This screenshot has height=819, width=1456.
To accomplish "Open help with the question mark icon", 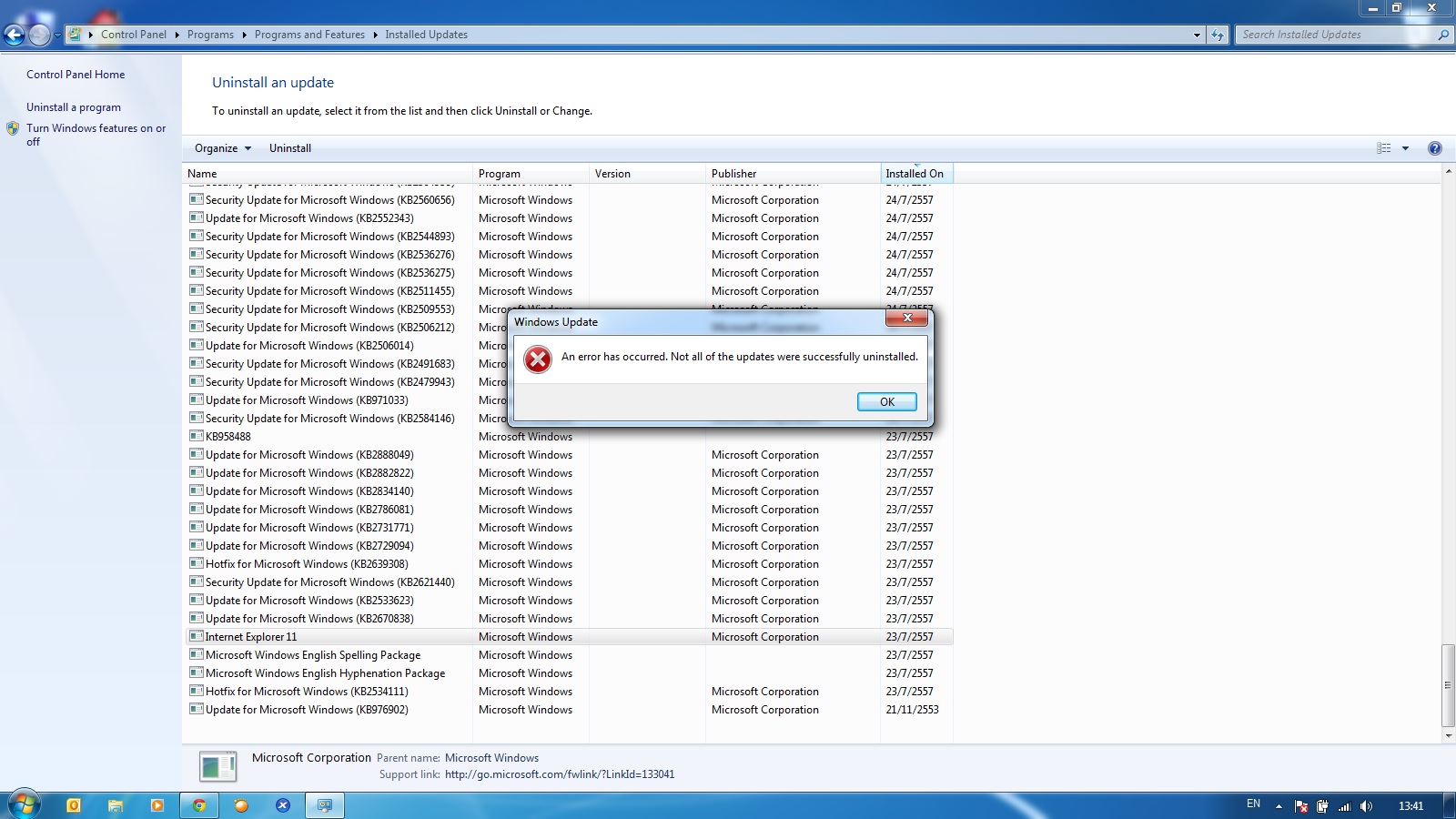I will pos(1435,148).
